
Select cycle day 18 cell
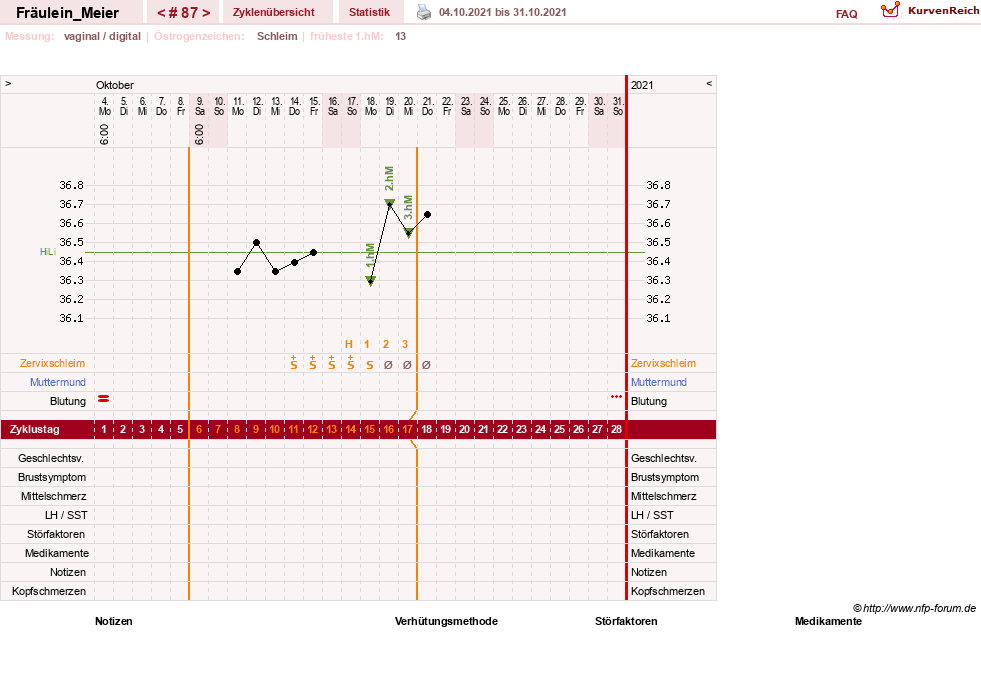pyautogui.click(x=426, y=430)
